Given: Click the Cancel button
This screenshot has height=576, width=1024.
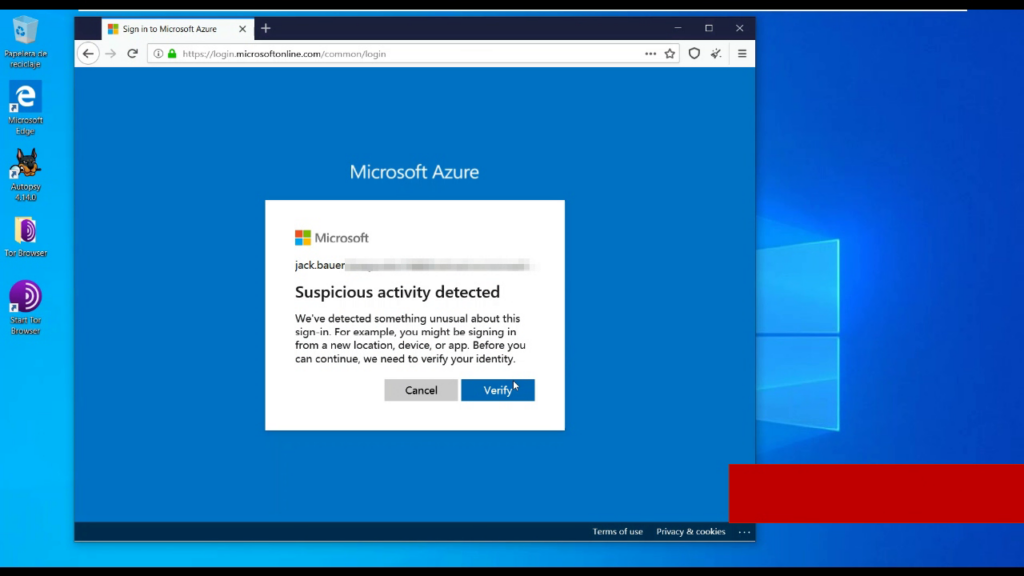Looking at the screenshot, I should tap(421, 390).
